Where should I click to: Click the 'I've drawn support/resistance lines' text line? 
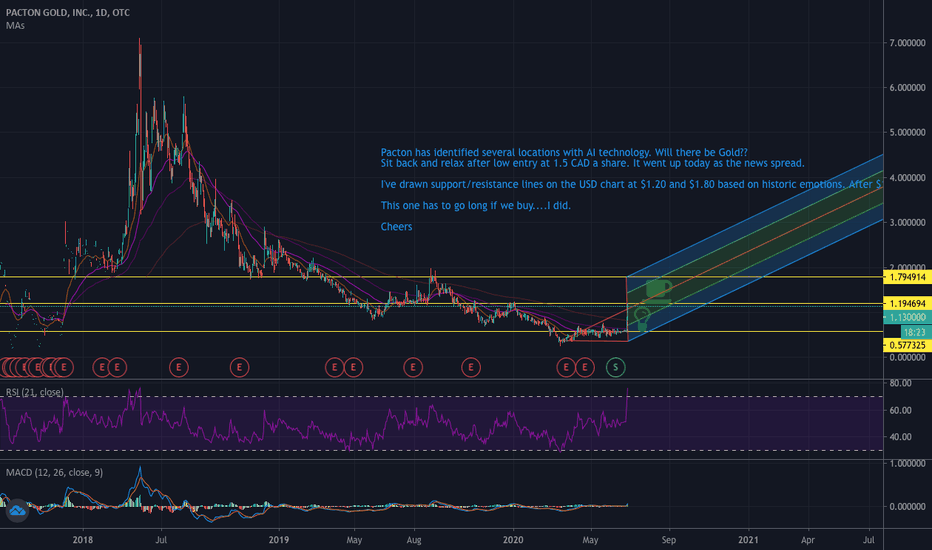click(631, 184)
